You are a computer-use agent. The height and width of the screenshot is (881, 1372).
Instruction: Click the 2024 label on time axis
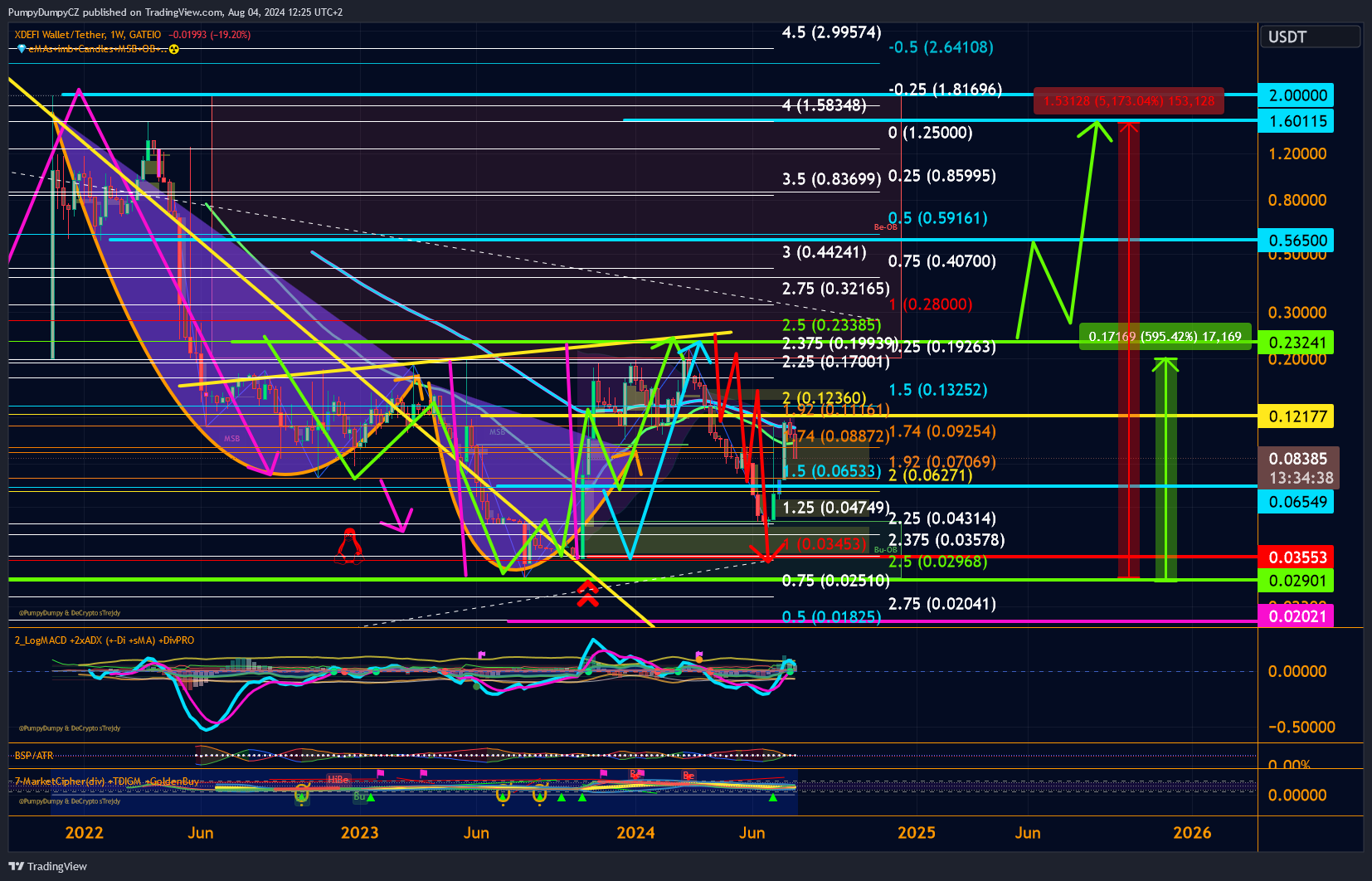pyautogui.click(x=635, y=833)
